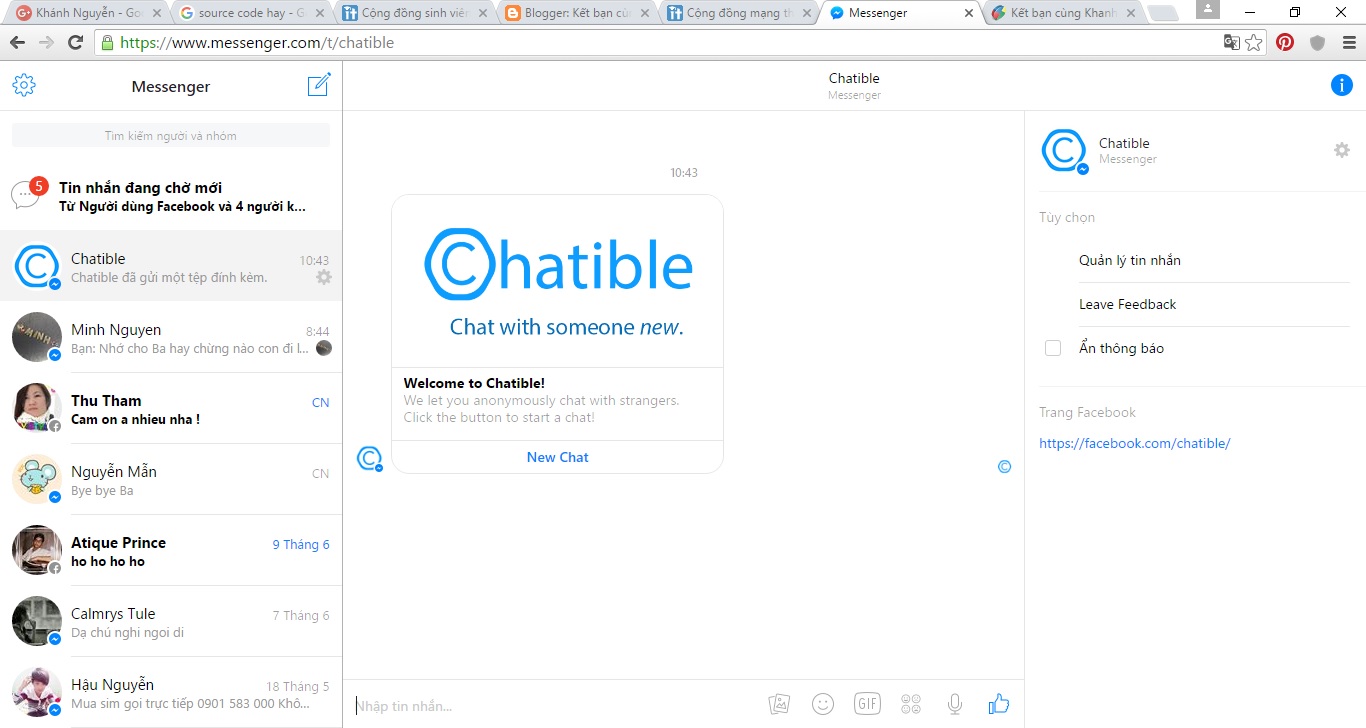Open message requests bubble icon with badge
The height and width of the screenshot is (728, 1366).
click(27, 193)
